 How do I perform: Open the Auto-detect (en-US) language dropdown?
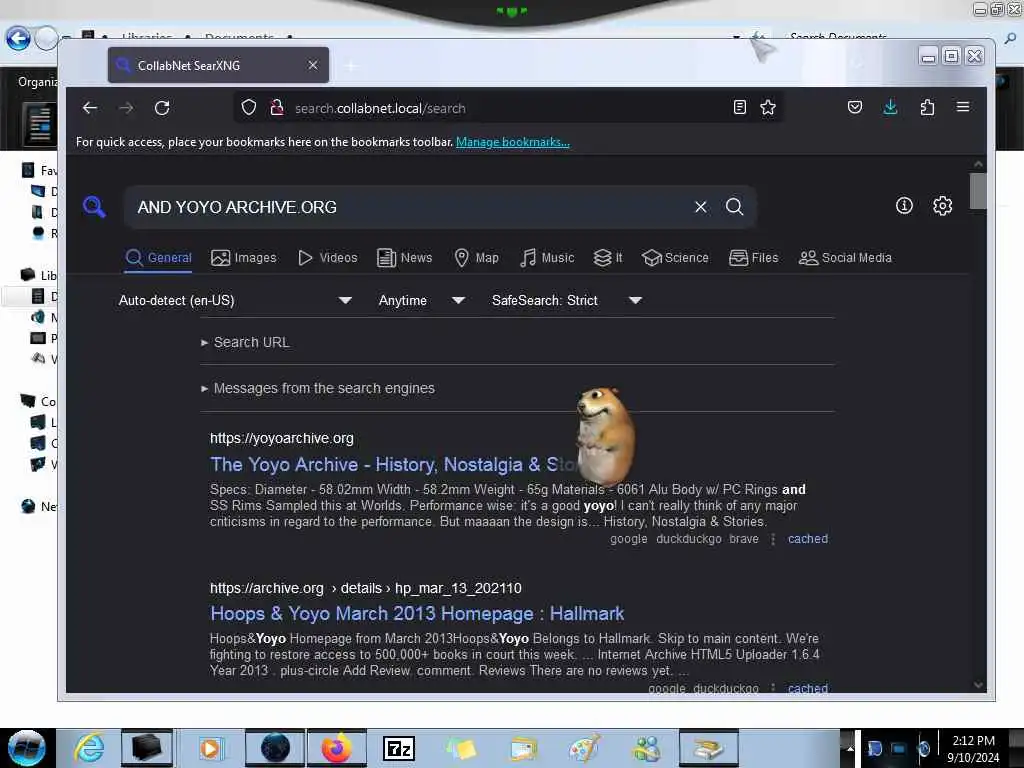pyautogui.click(x=235, y=300)
